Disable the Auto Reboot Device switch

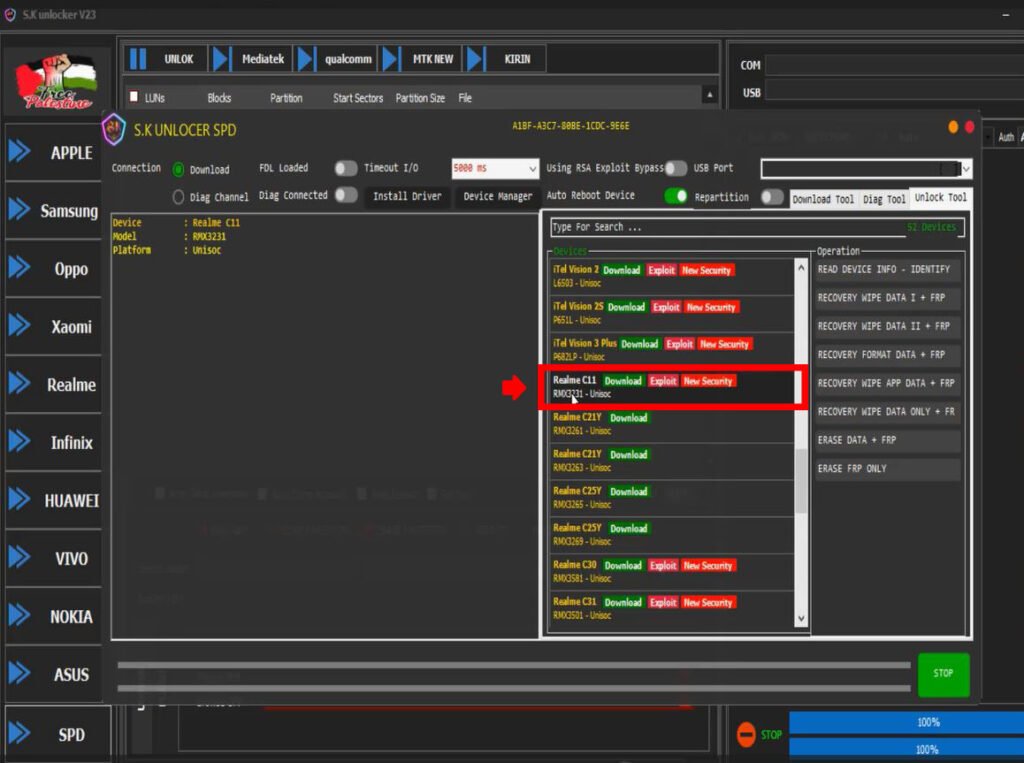tap(676, 196)
